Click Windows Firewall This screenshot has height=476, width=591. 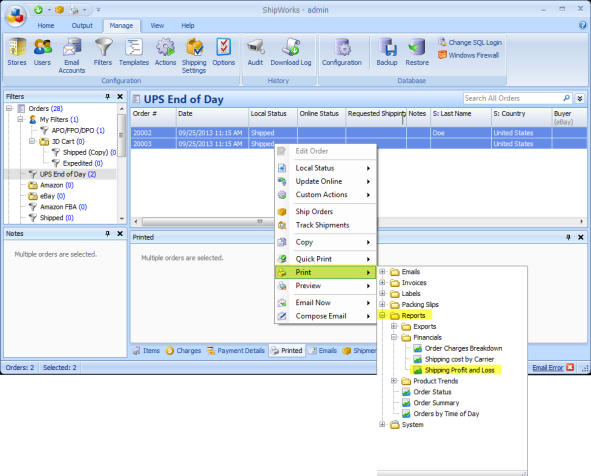click(x=469, y=55)
